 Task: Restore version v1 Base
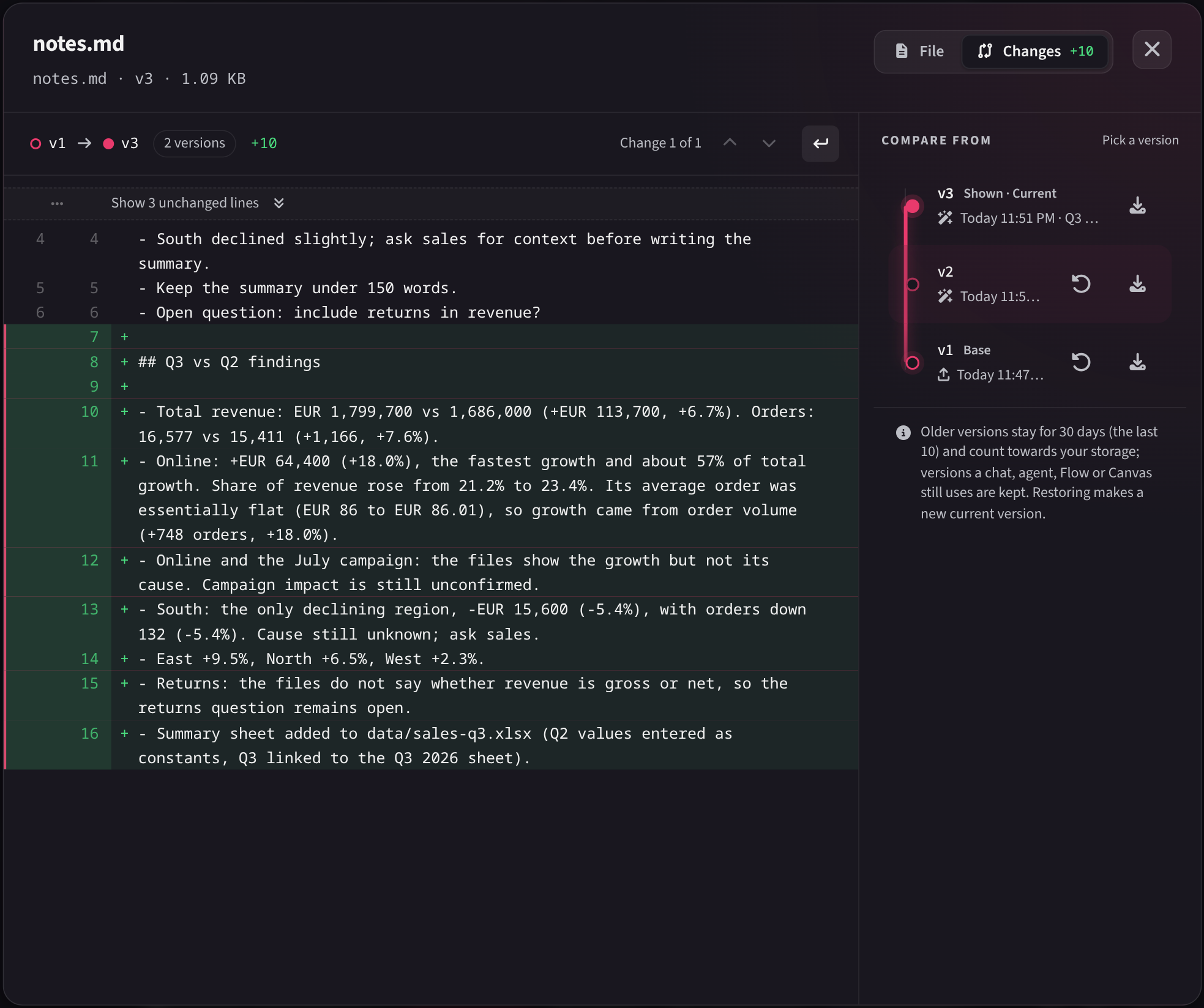click(x=1081, y=362)
